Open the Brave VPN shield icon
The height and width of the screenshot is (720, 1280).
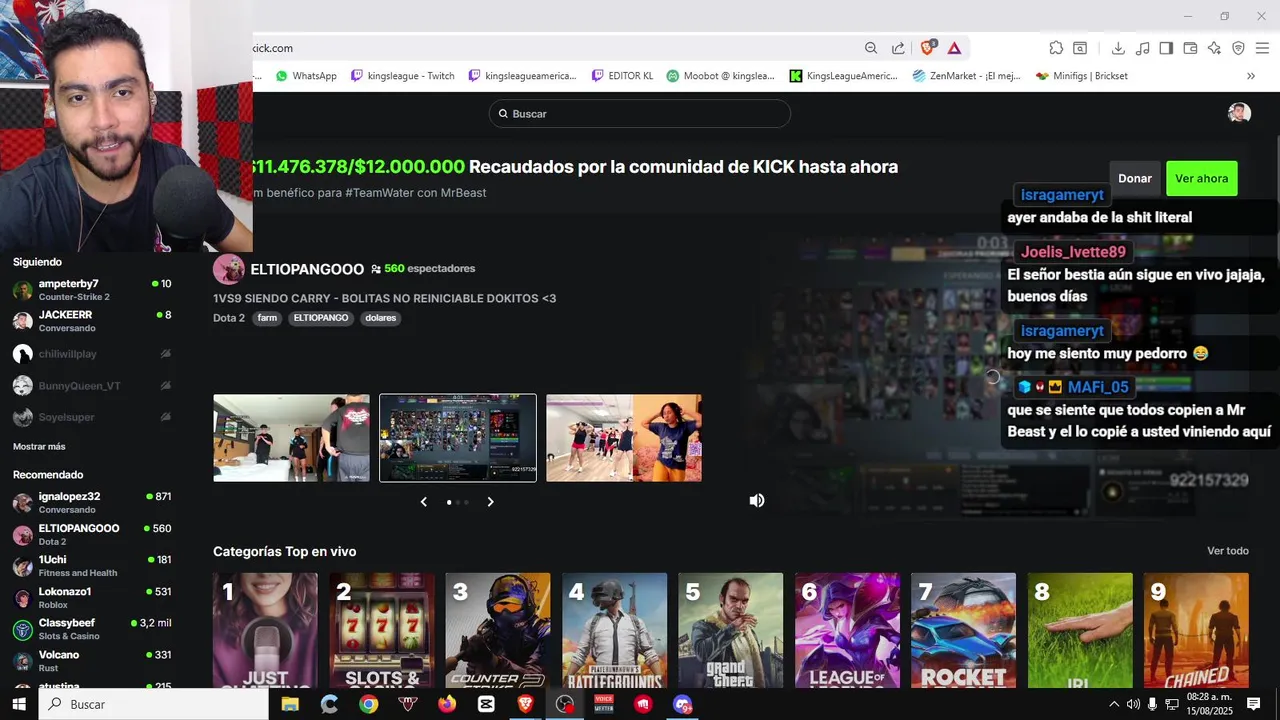pos(1238,48)
